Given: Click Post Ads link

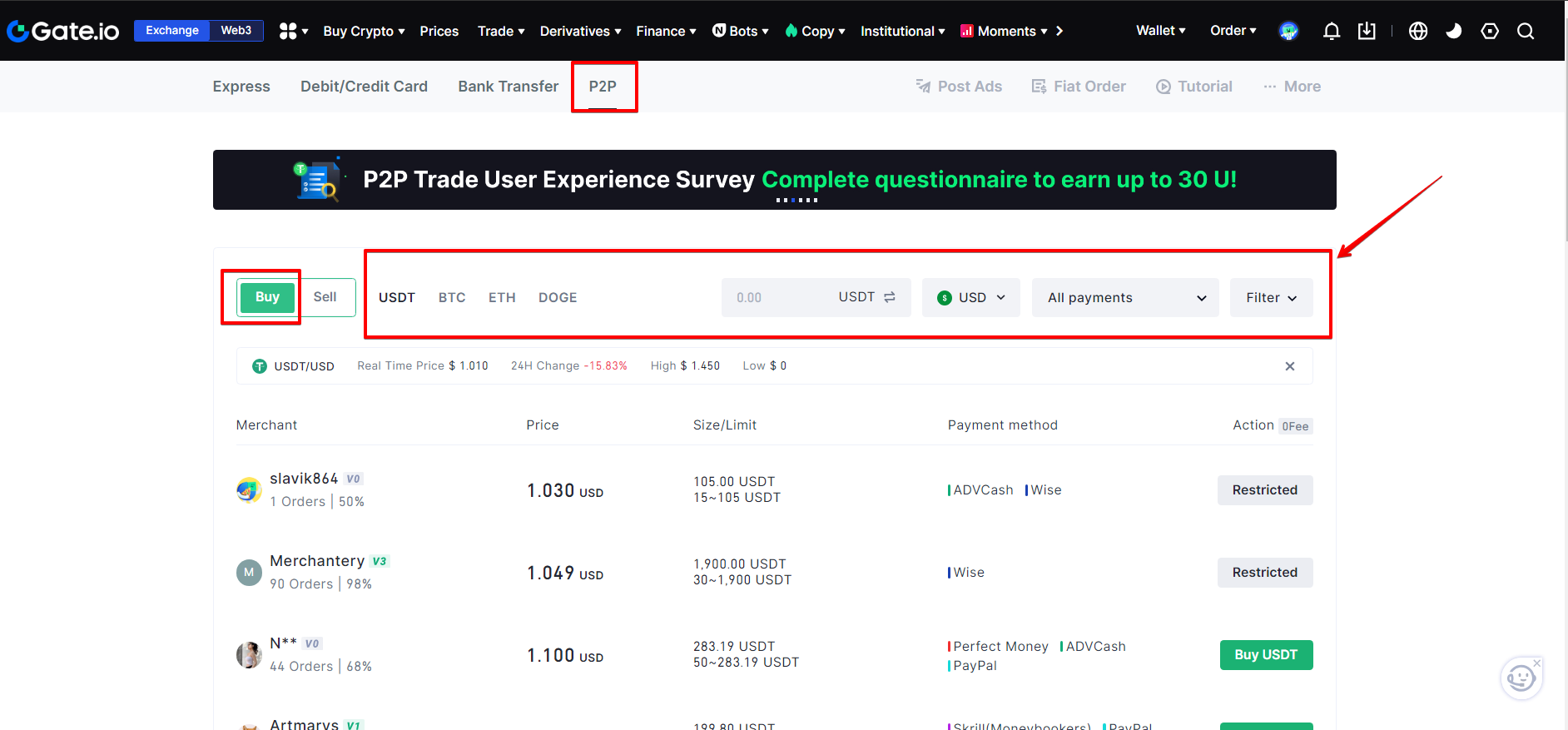Looking at the screenshot, I should click(959, 87).
